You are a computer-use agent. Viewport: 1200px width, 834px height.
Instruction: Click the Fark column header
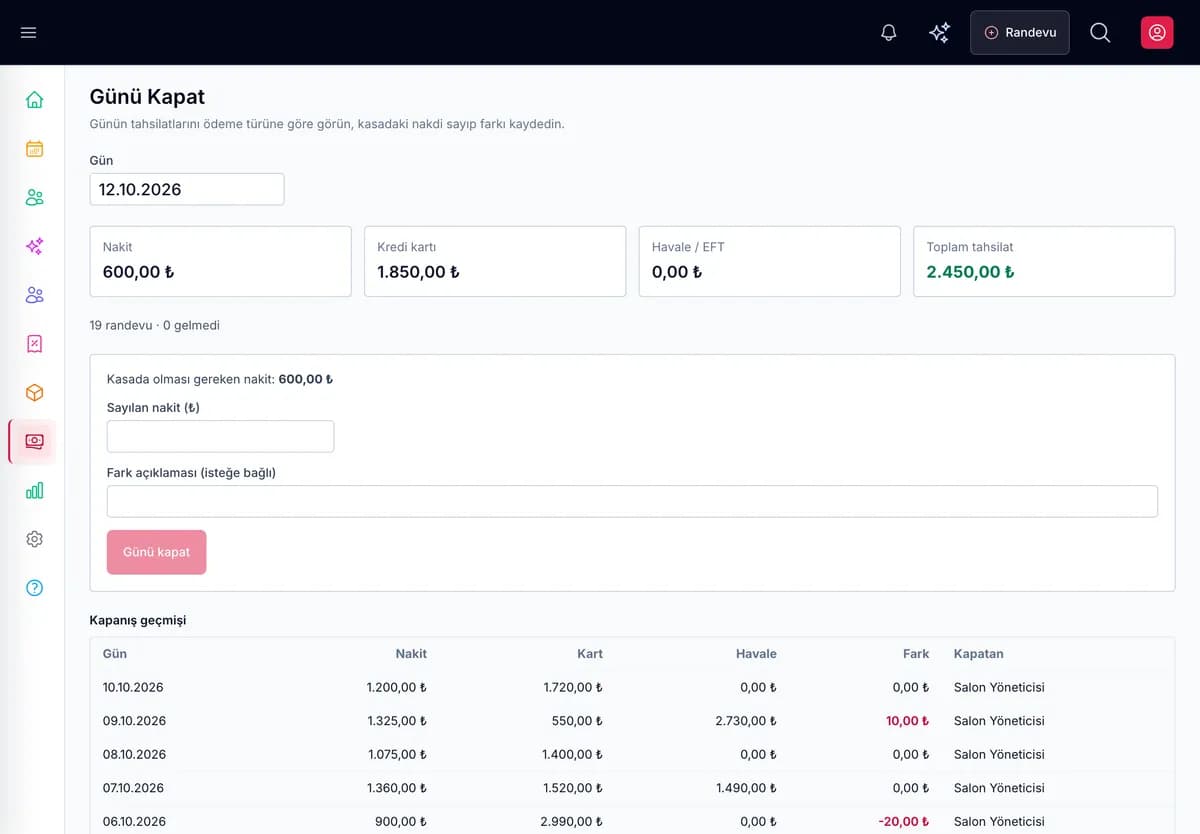(x=916, y=654)
